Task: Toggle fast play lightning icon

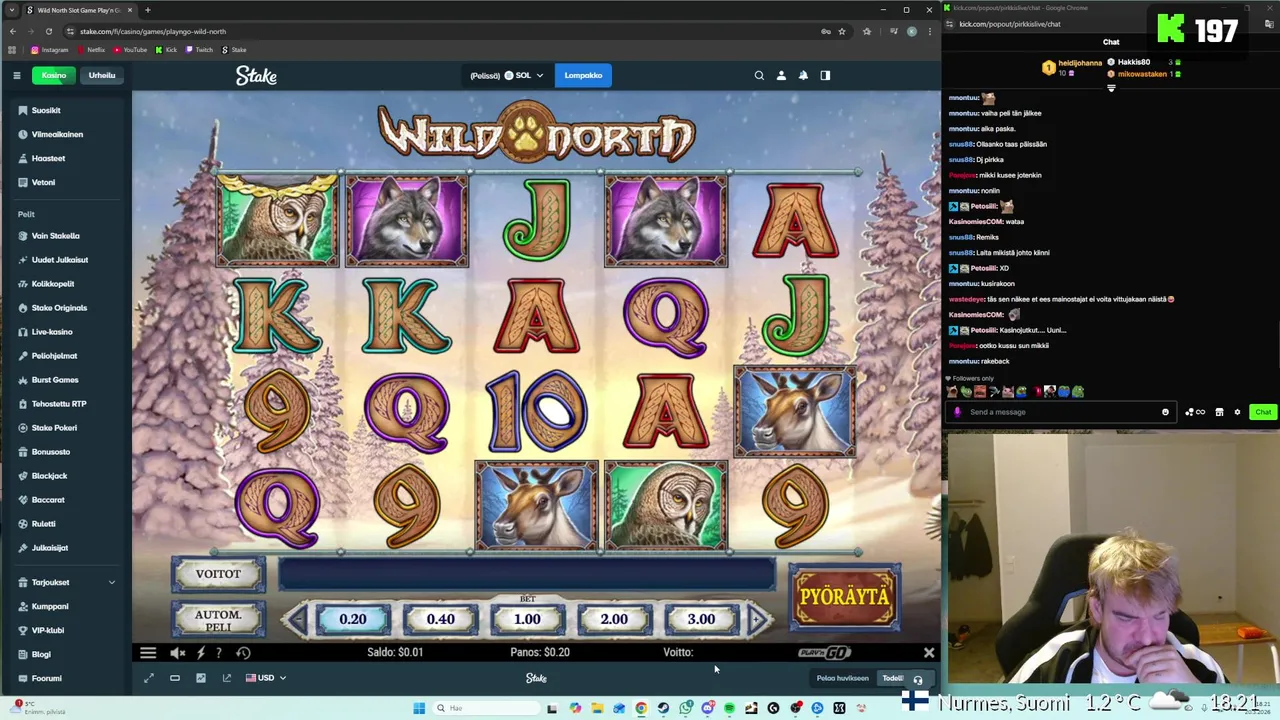Action: click(200, 653)
